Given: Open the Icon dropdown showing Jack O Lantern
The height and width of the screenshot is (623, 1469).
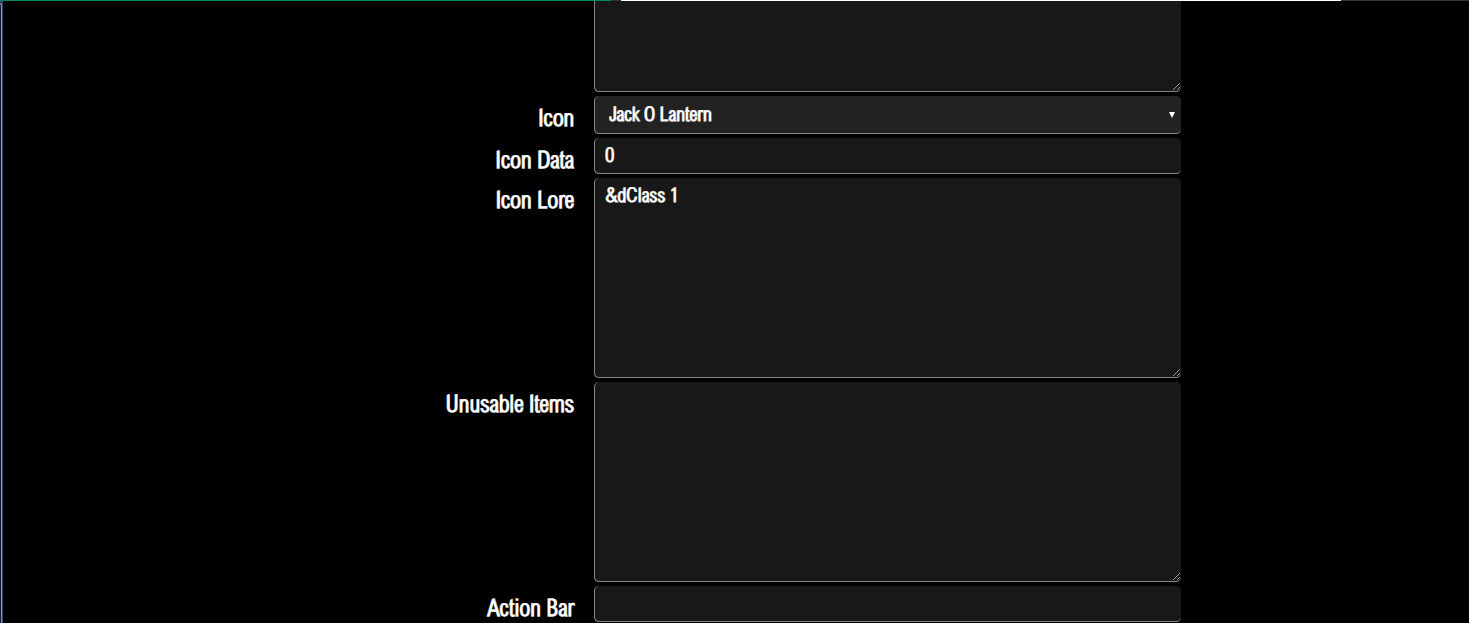Looking at the screenshot, I should click(x=886, y=115).
